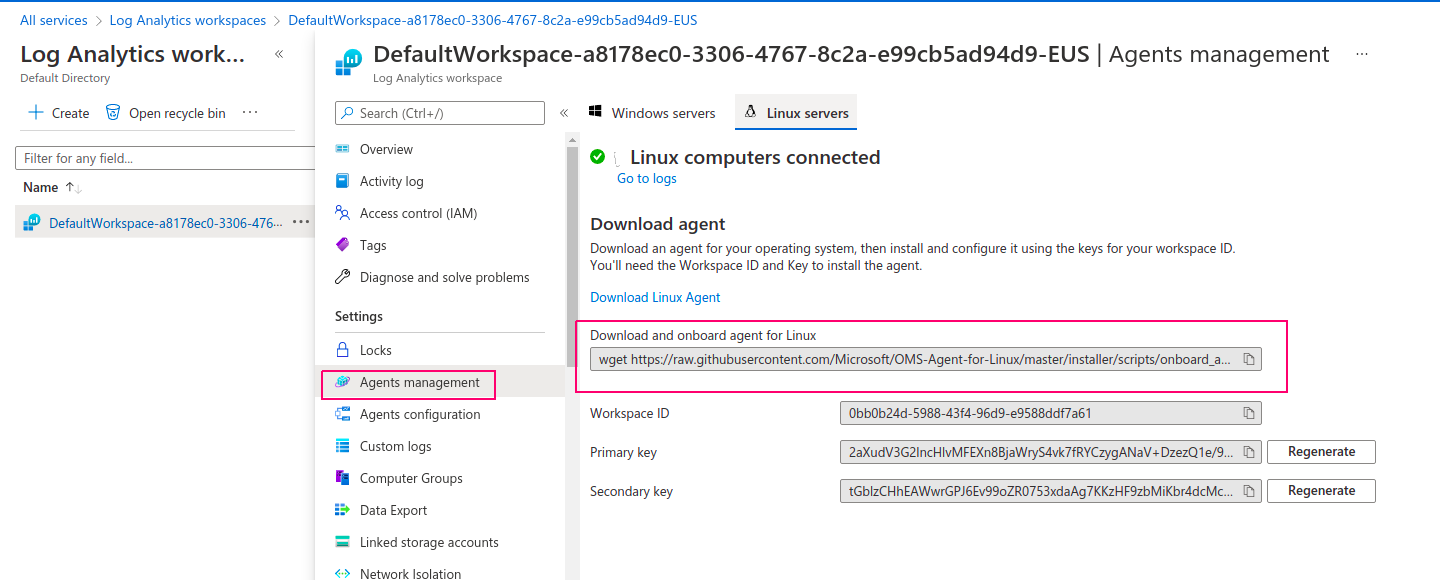Click the Computer Groups icon

pos(343,478)
